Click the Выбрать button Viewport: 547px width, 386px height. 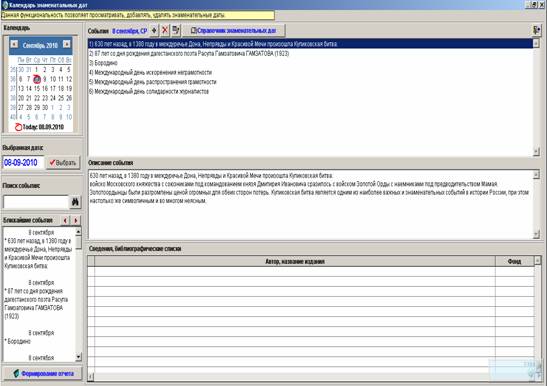pos(63,163)
